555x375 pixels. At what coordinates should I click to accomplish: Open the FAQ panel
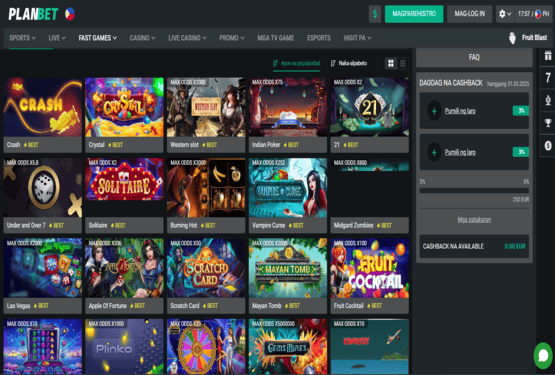[x=474, y=57]
